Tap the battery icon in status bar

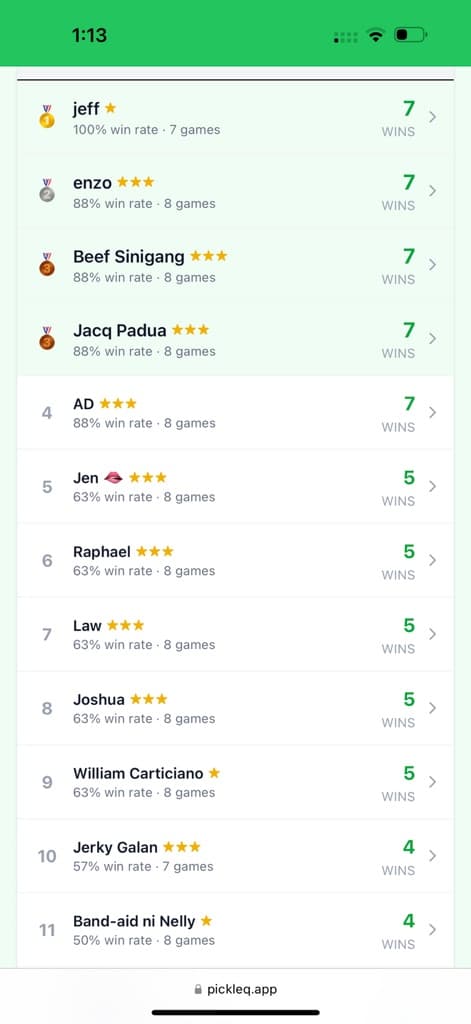(410, 35)
